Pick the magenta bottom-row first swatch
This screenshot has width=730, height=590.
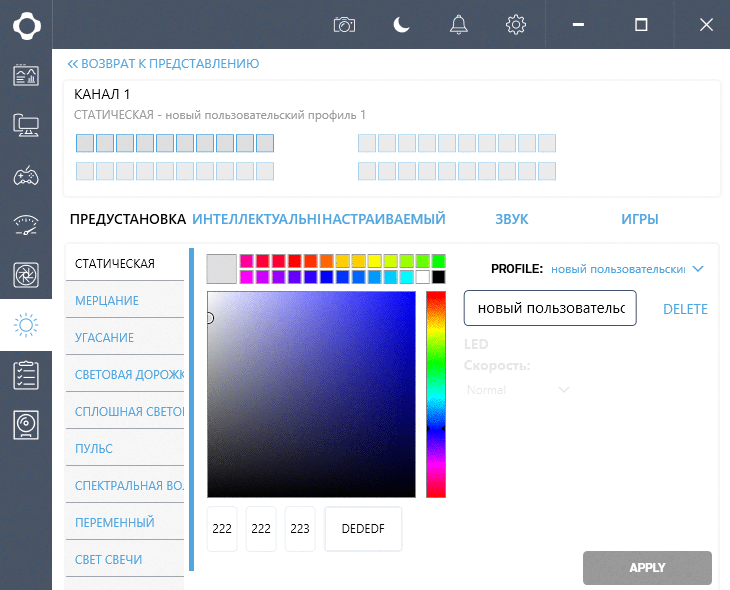pos(246,277)
